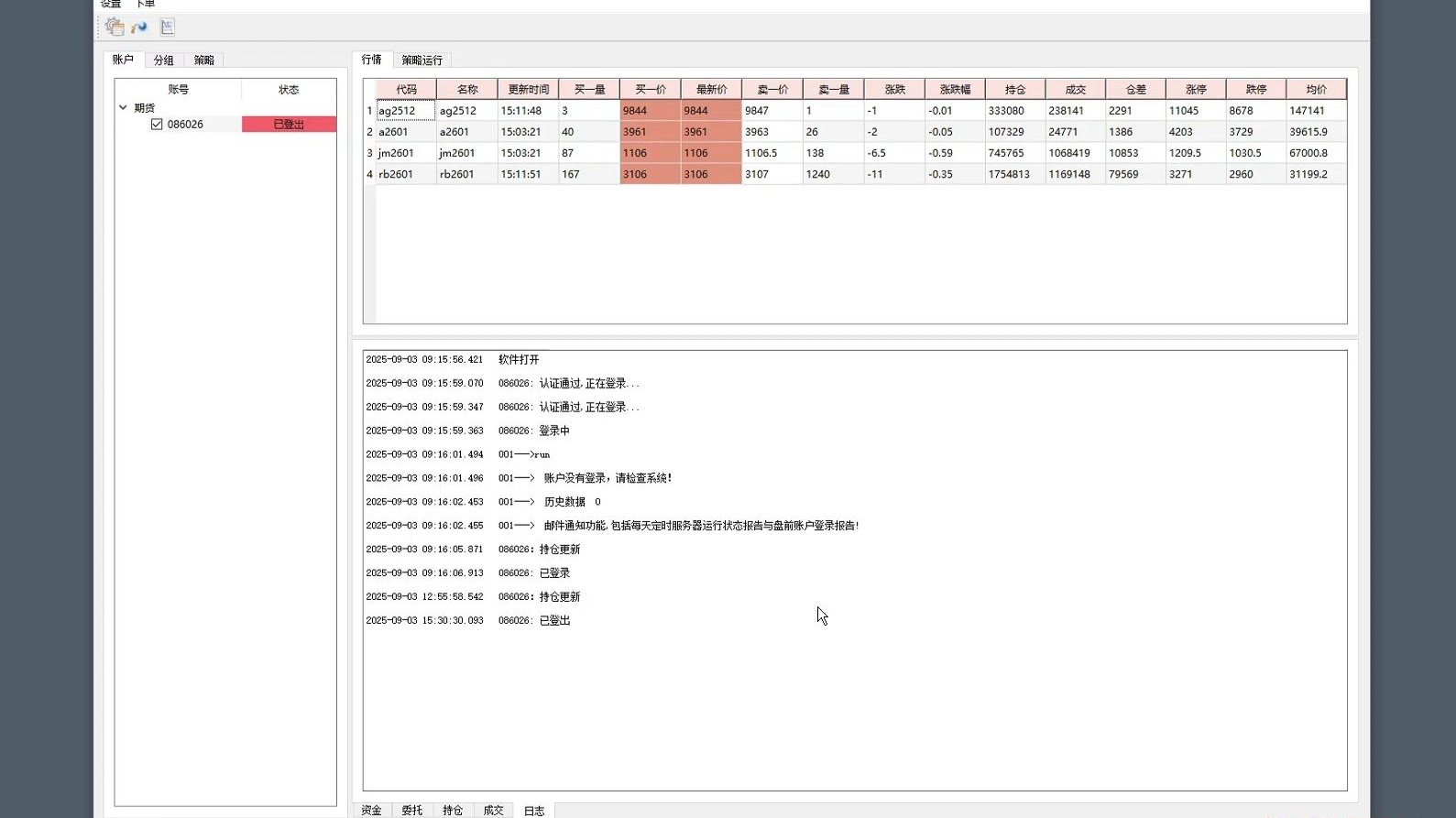Show the 持仓 bottom tab
This screenshot has width=1456, height=818.
point(453,811)
